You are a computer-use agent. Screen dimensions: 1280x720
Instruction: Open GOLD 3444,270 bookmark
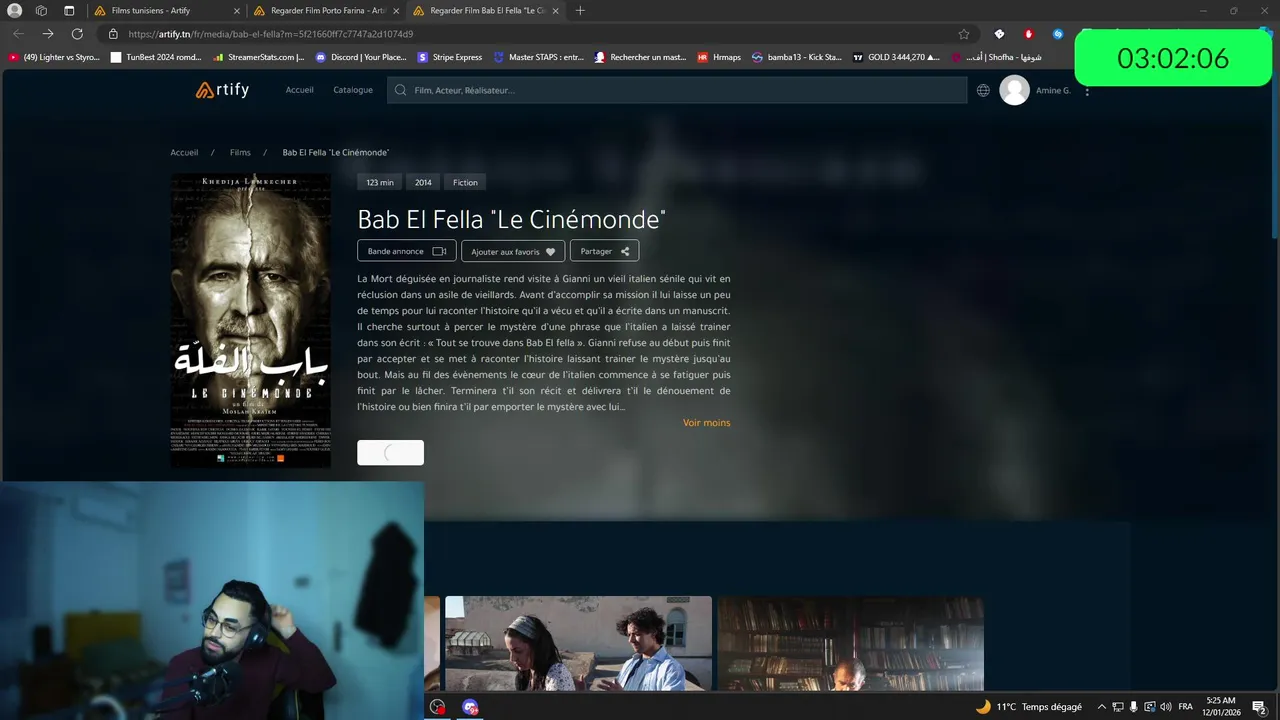[897, 57]
